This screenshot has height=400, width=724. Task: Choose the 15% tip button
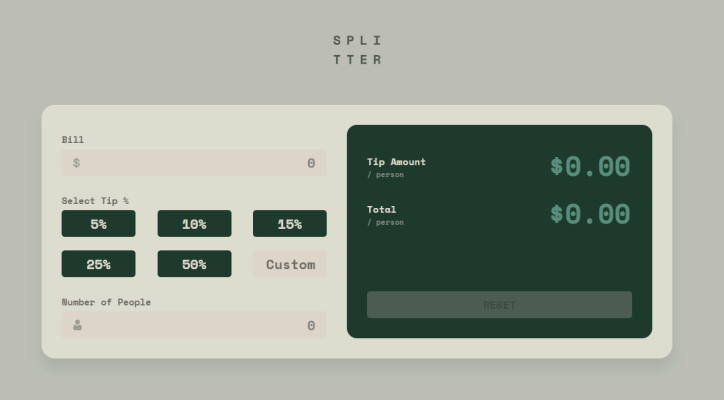coord(290,224)
